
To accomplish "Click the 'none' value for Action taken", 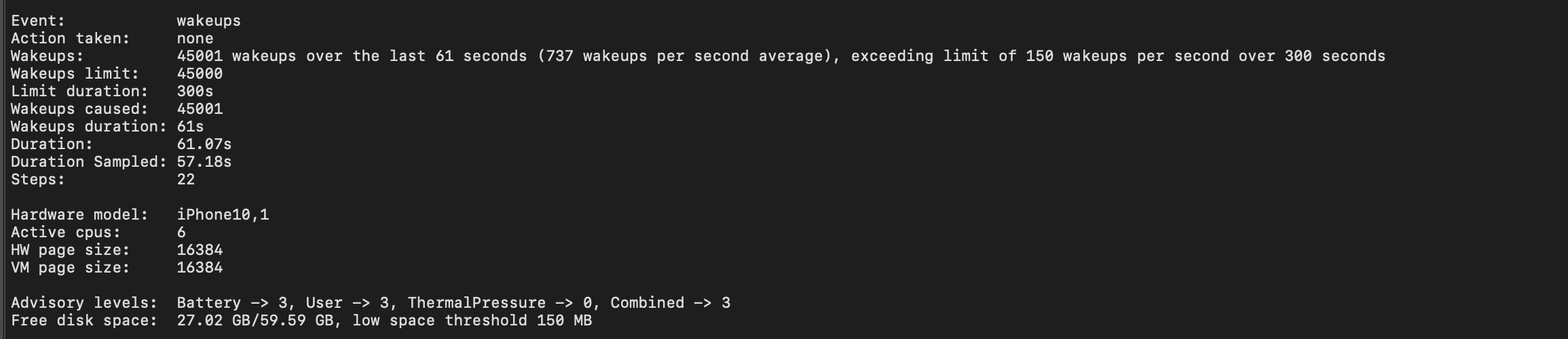I will (x=195, y=39).
